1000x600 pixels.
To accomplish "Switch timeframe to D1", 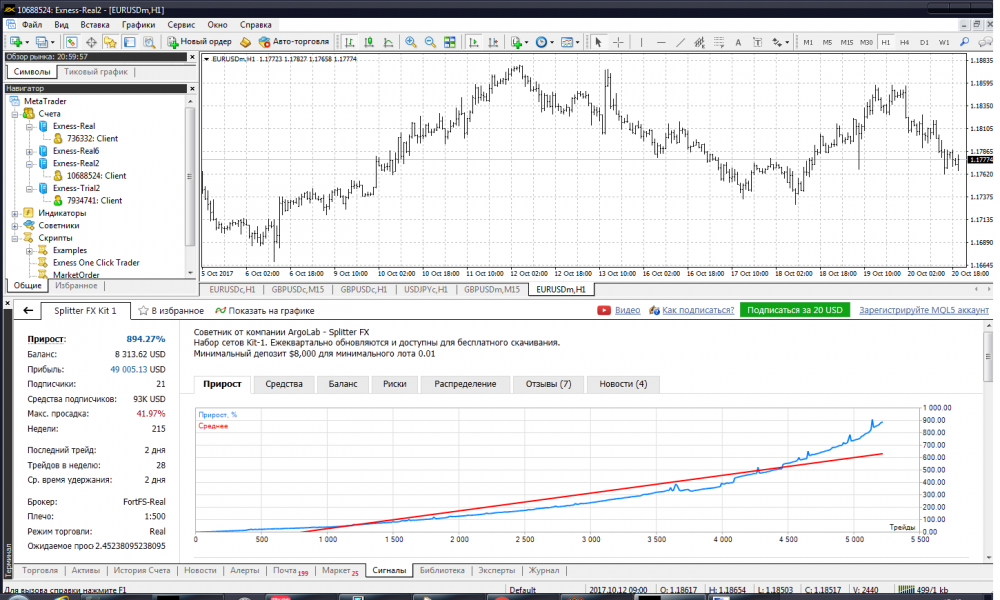I will [924, 42].
